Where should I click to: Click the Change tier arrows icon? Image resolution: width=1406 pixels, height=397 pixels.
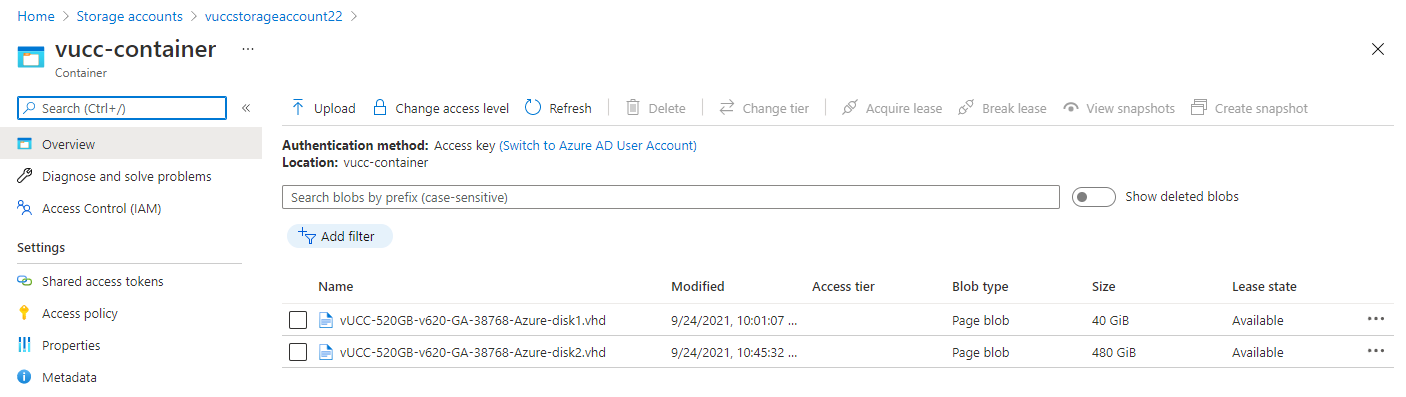pos(727,107)
